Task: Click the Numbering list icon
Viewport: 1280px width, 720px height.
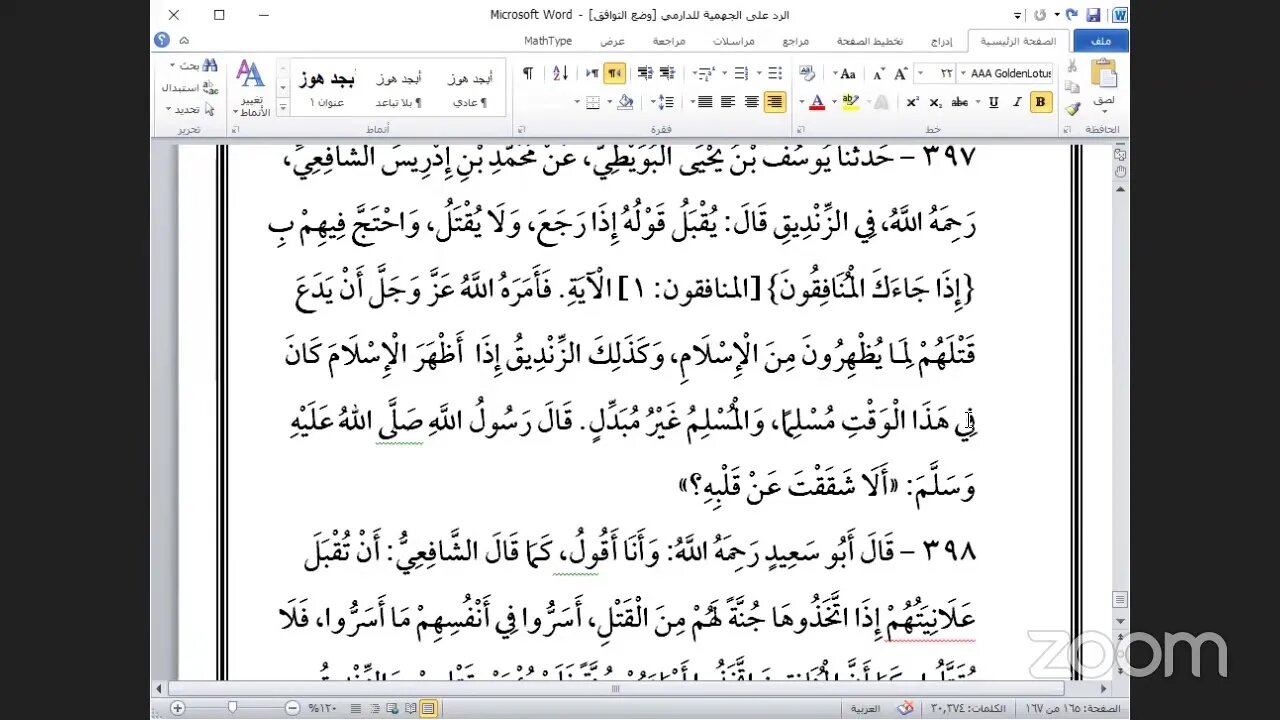Action: click(741, 73)
